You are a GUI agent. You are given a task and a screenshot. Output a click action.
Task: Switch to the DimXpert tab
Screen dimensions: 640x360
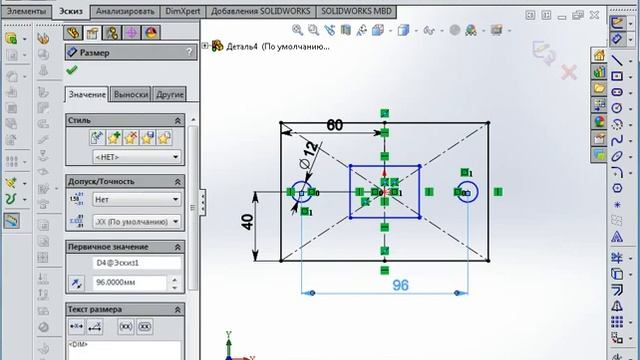tap(182, 11)
